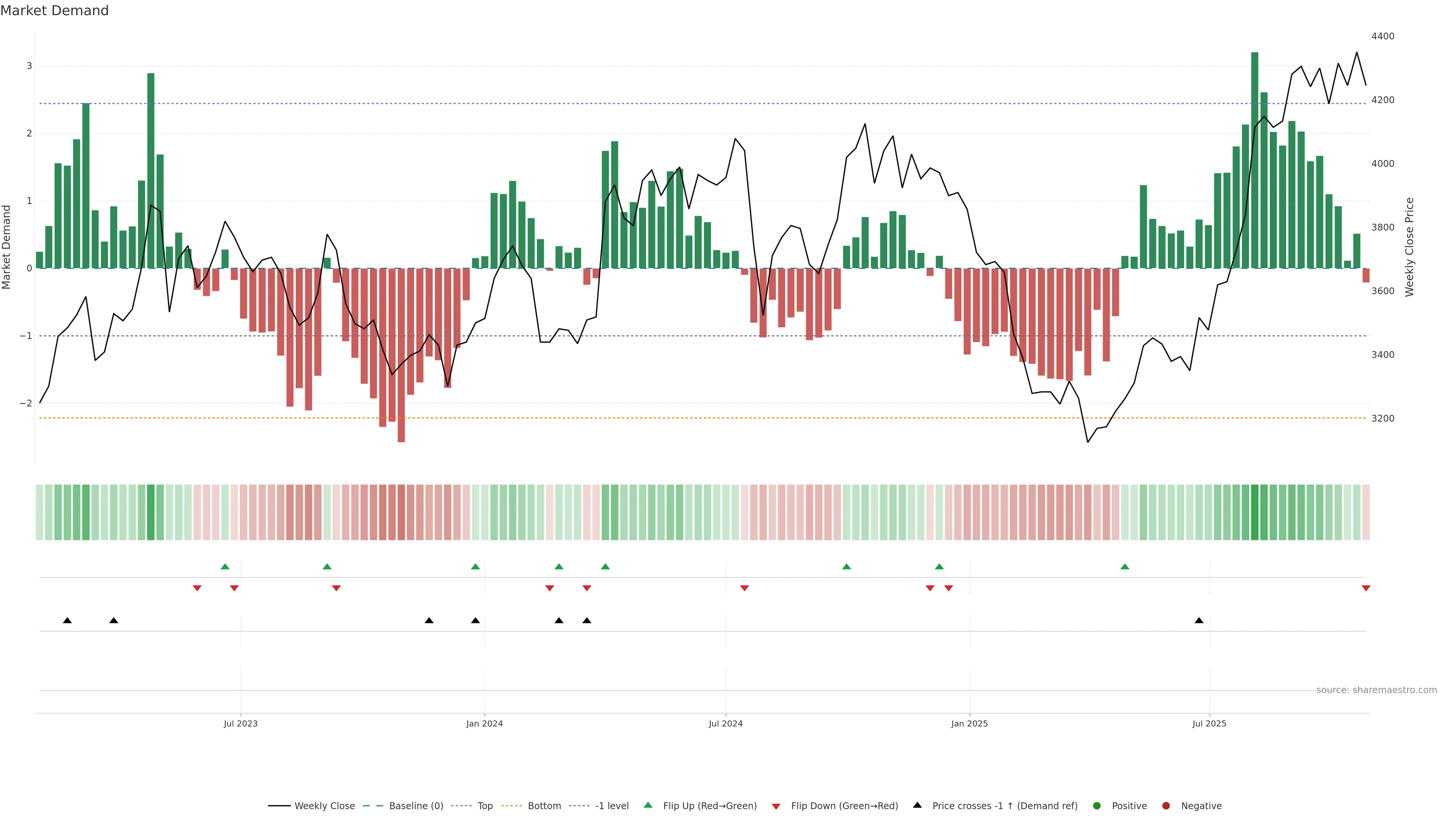
Task: Click the Jan 2024 x-axis label
Action: (x=485, y=723)
